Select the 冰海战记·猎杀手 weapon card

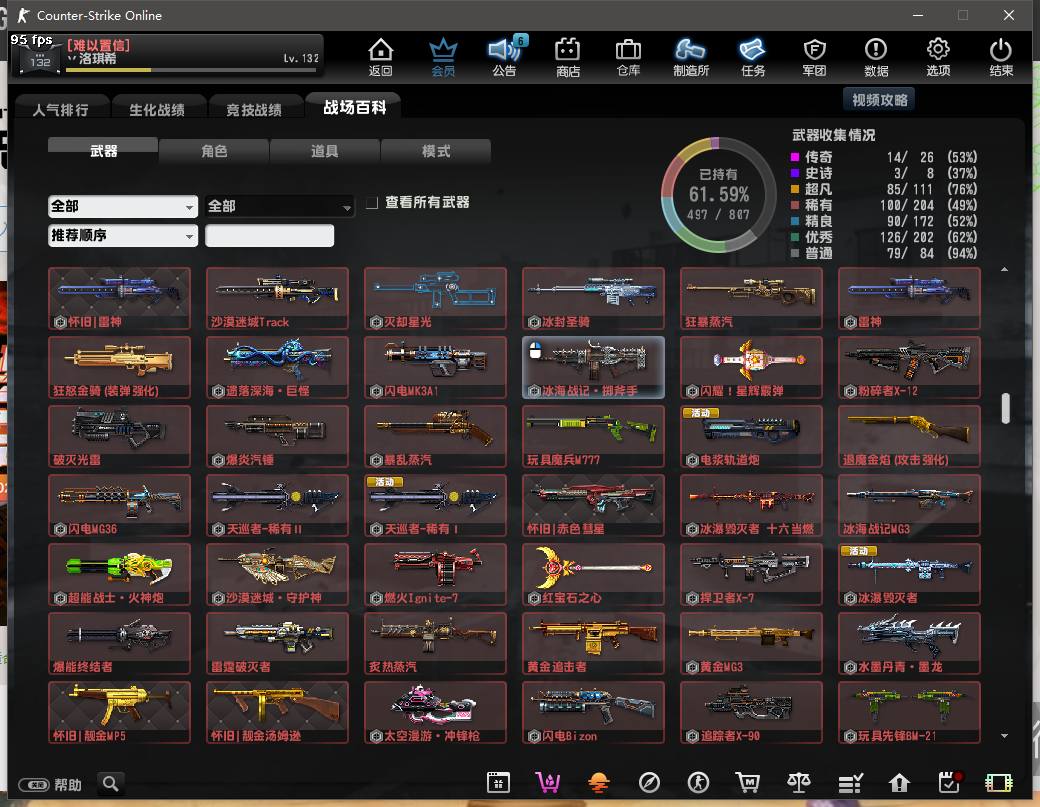pyautogui.click(x=593, y=367)
